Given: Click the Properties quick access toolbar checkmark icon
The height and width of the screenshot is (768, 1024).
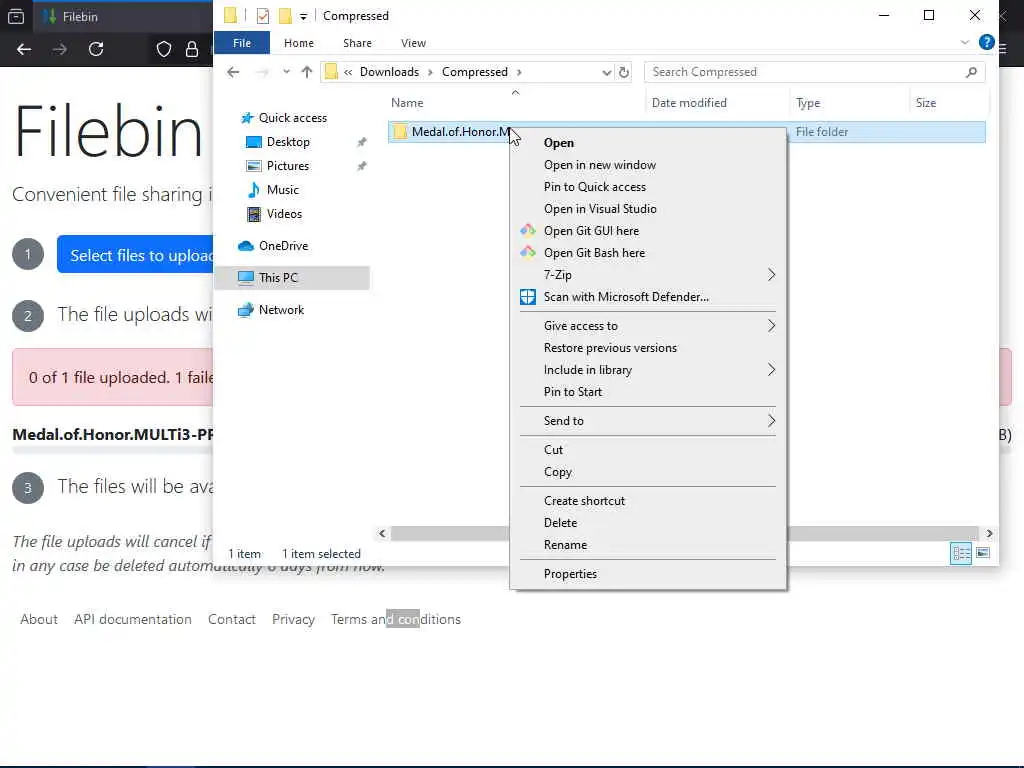Looking at the screenshot, I should click(x=263, y=16).
